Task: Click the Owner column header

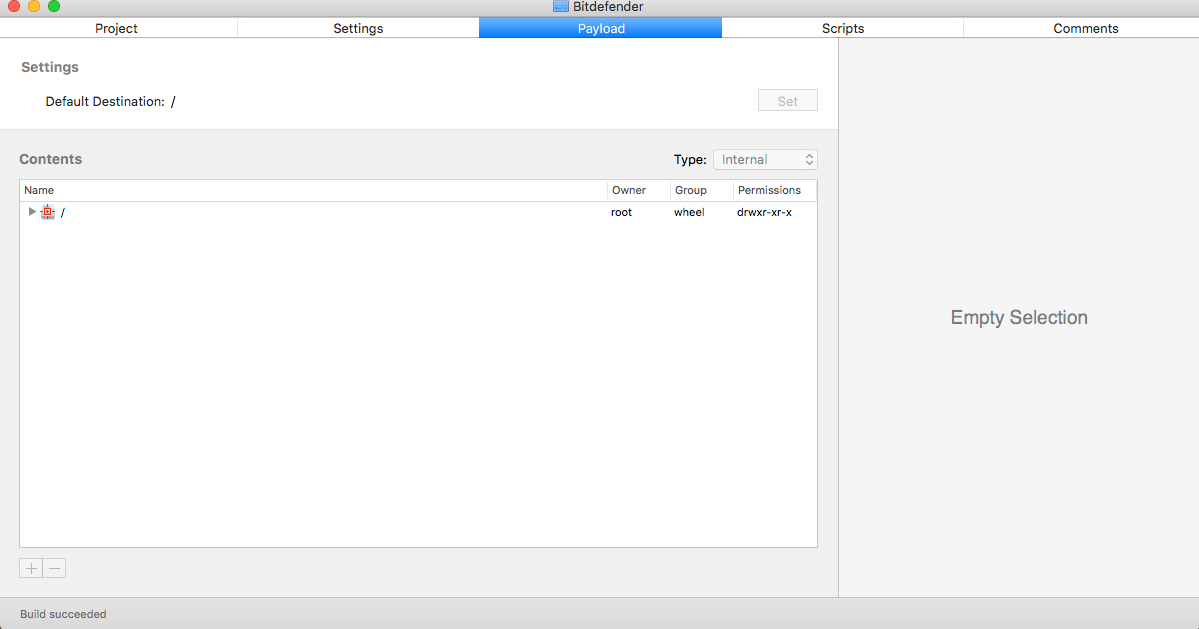Action: tap(638, 190)
